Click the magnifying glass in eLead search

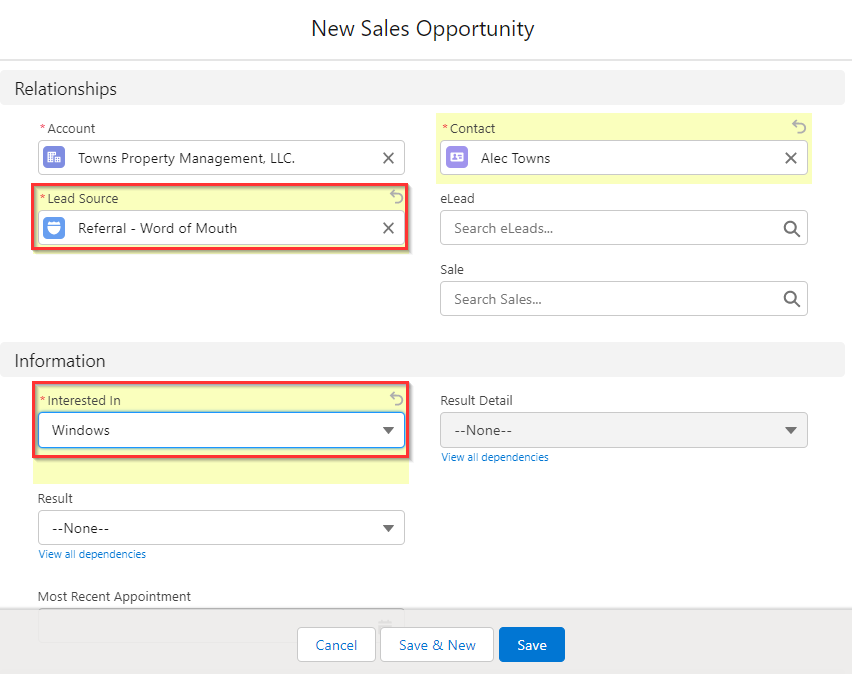point(792,228)
